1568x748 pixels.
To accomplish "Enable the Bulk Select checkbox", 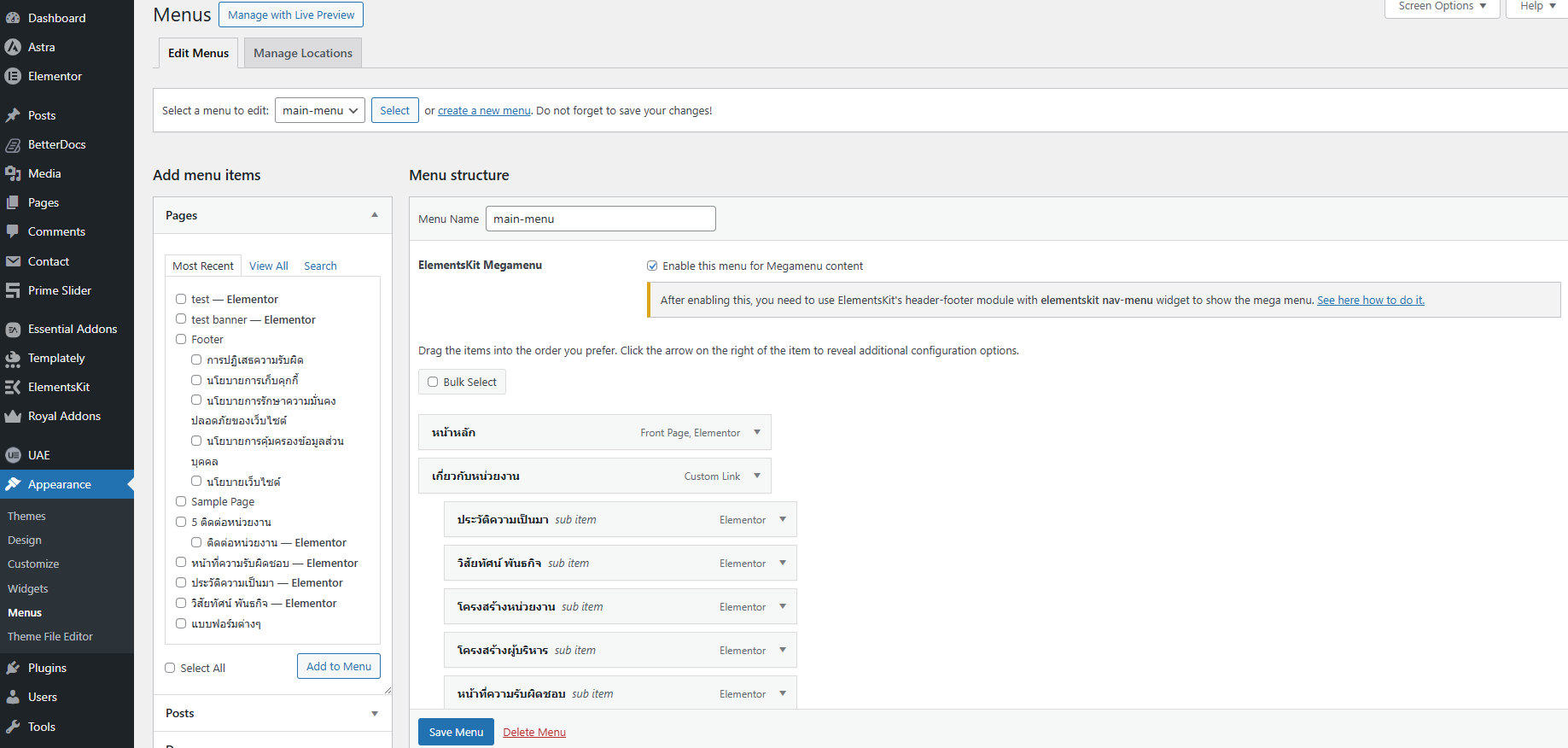I will coord(433,382).
